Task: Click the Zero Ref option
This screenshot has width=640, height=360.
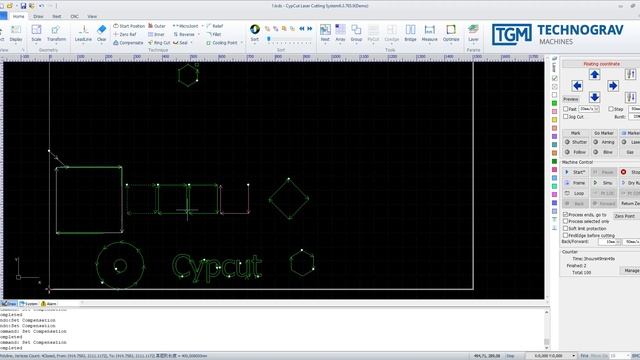Action: click(125, 34)
